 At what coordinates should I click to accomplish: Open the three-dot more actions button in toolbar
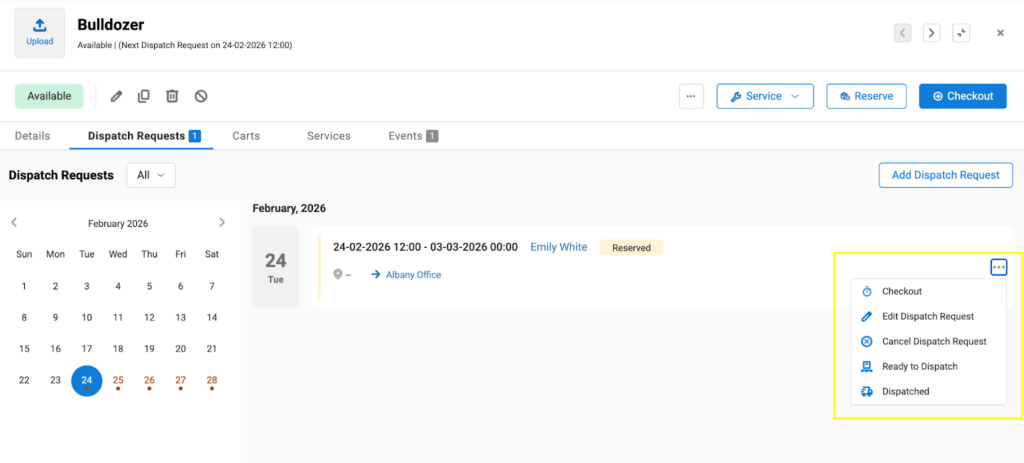click(x=692, y=96)
